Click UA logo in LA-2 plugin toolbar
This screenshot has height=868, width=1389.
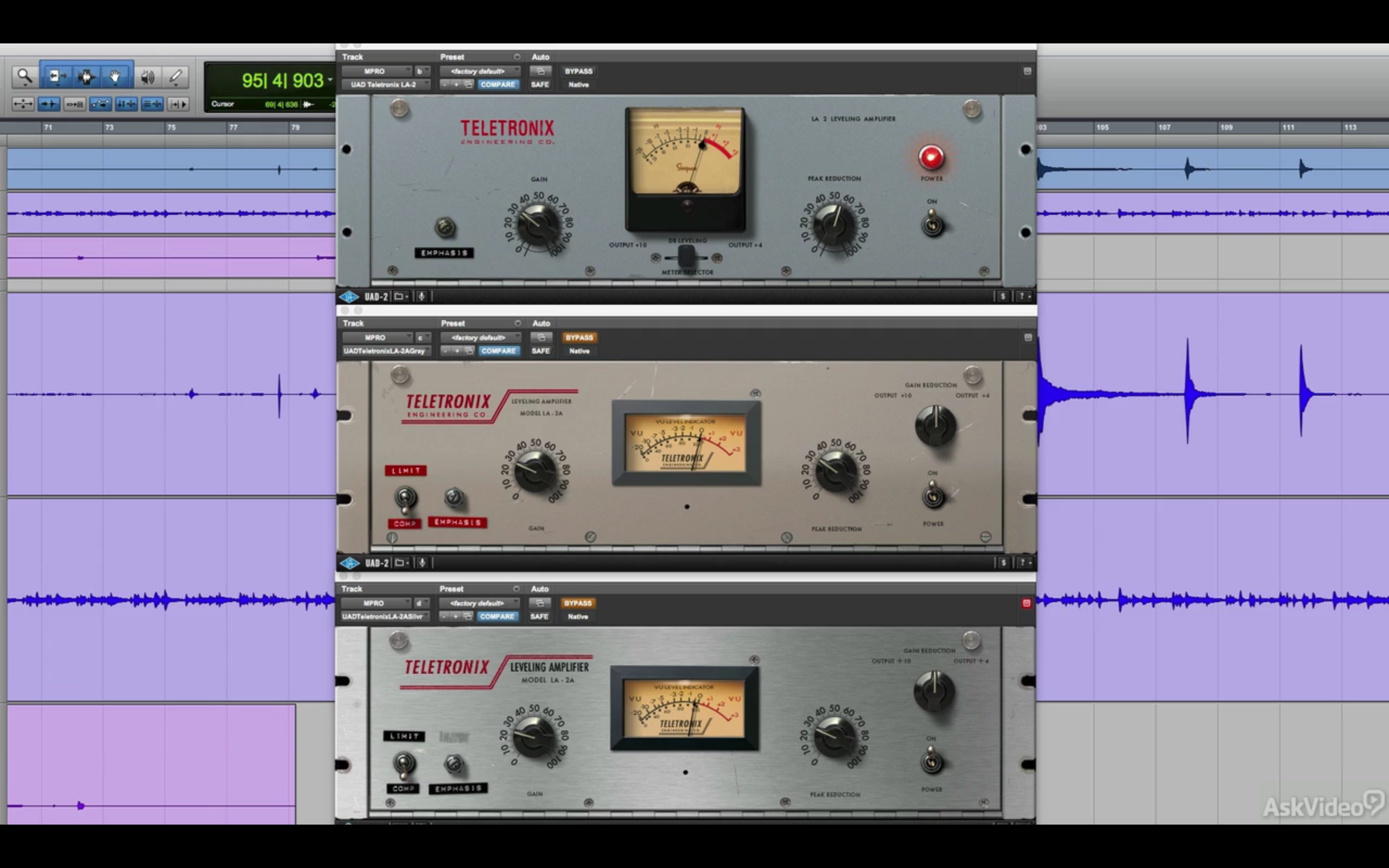349,297
